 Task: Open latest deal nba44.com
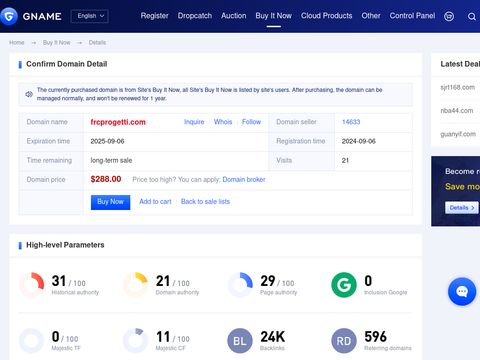(x=457, y=111)
